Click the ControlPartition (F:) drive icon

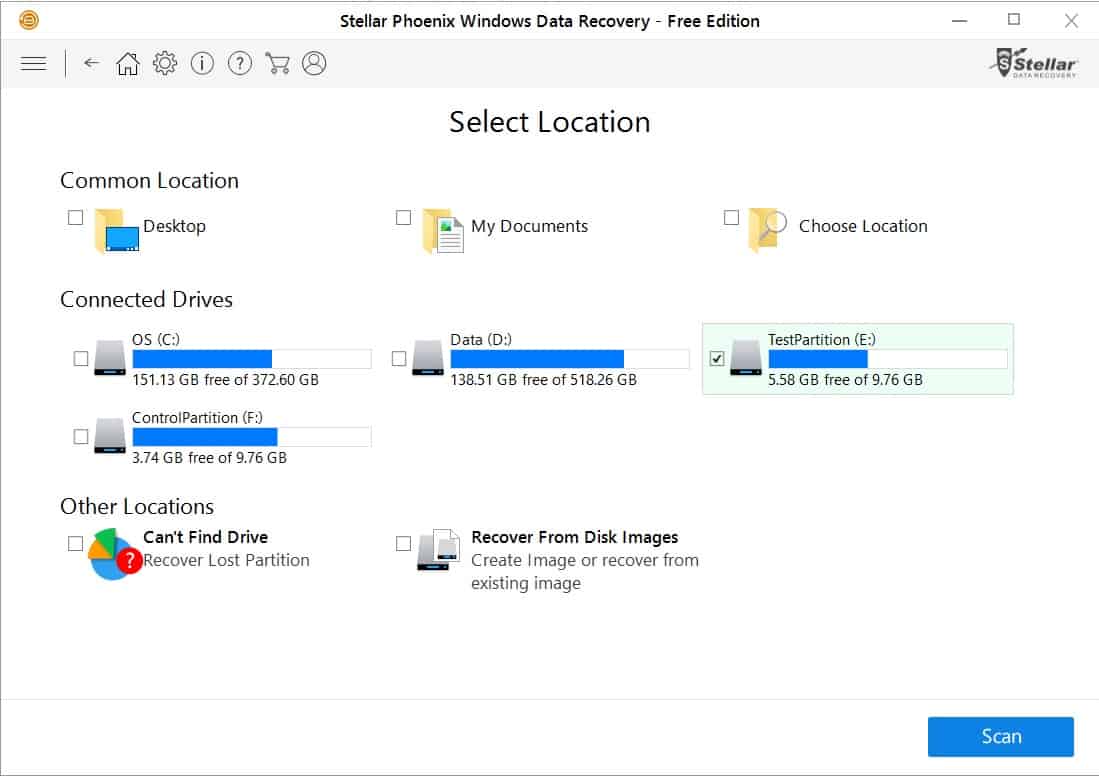pos(110,435)
